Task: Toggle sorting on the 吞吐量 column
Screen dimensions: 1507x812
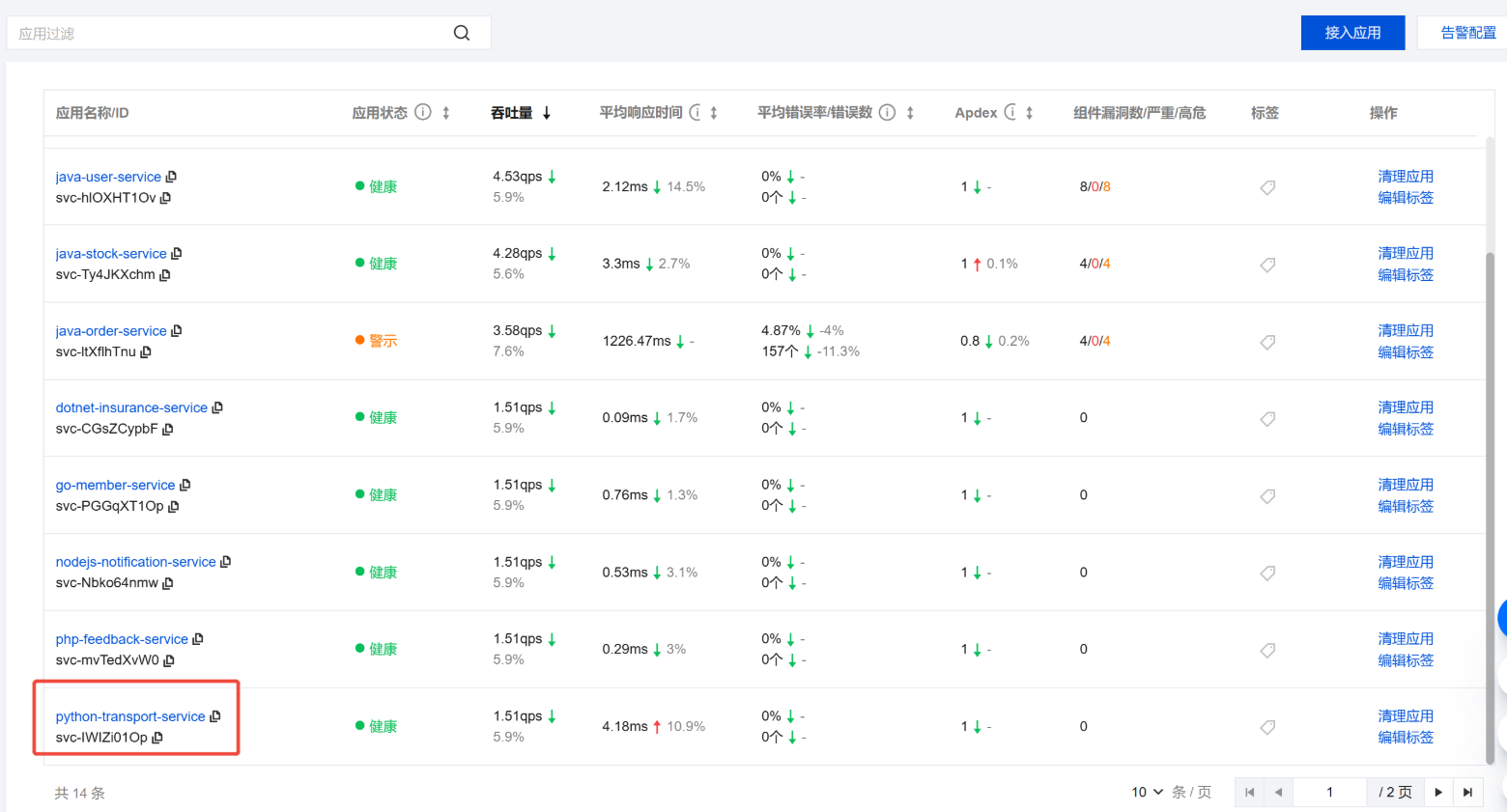Action: pos(547,113)
